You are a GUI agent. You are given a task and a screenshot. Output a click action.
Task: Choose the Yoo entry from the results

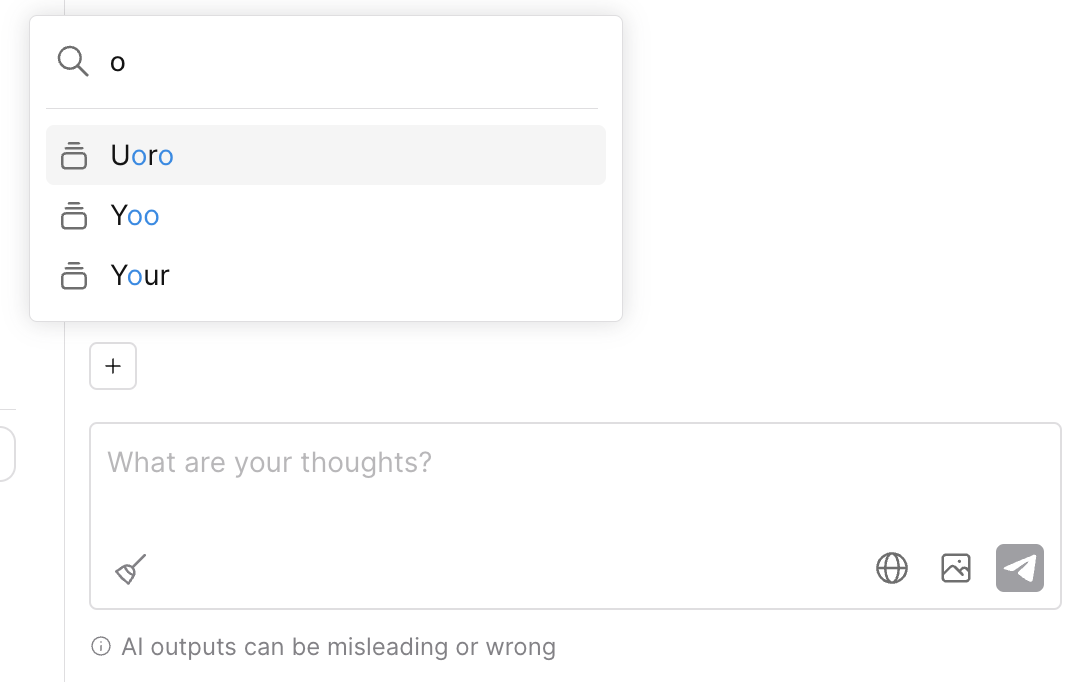[x=135, y=216]
